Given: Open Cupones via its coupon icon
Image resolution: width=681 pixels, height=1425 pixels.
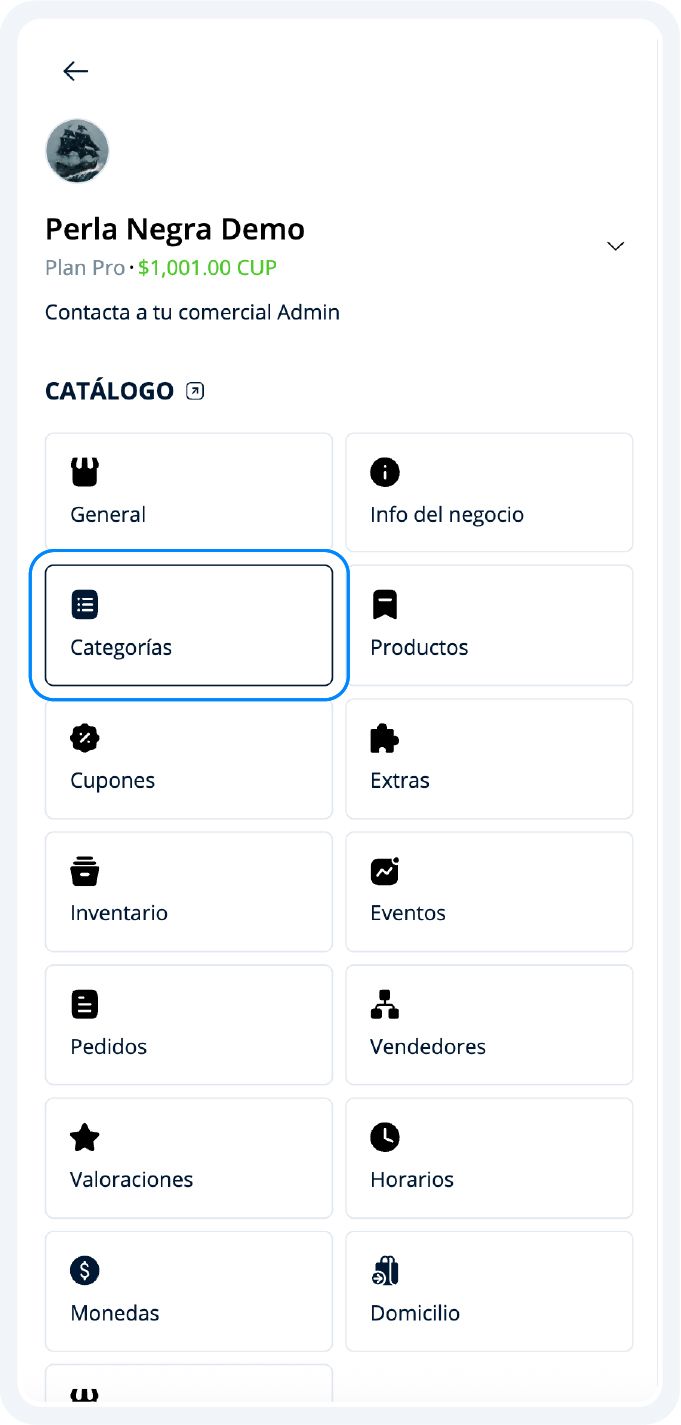Looking at the screenshot, I should pyautogui.click(x=84, y=738).
